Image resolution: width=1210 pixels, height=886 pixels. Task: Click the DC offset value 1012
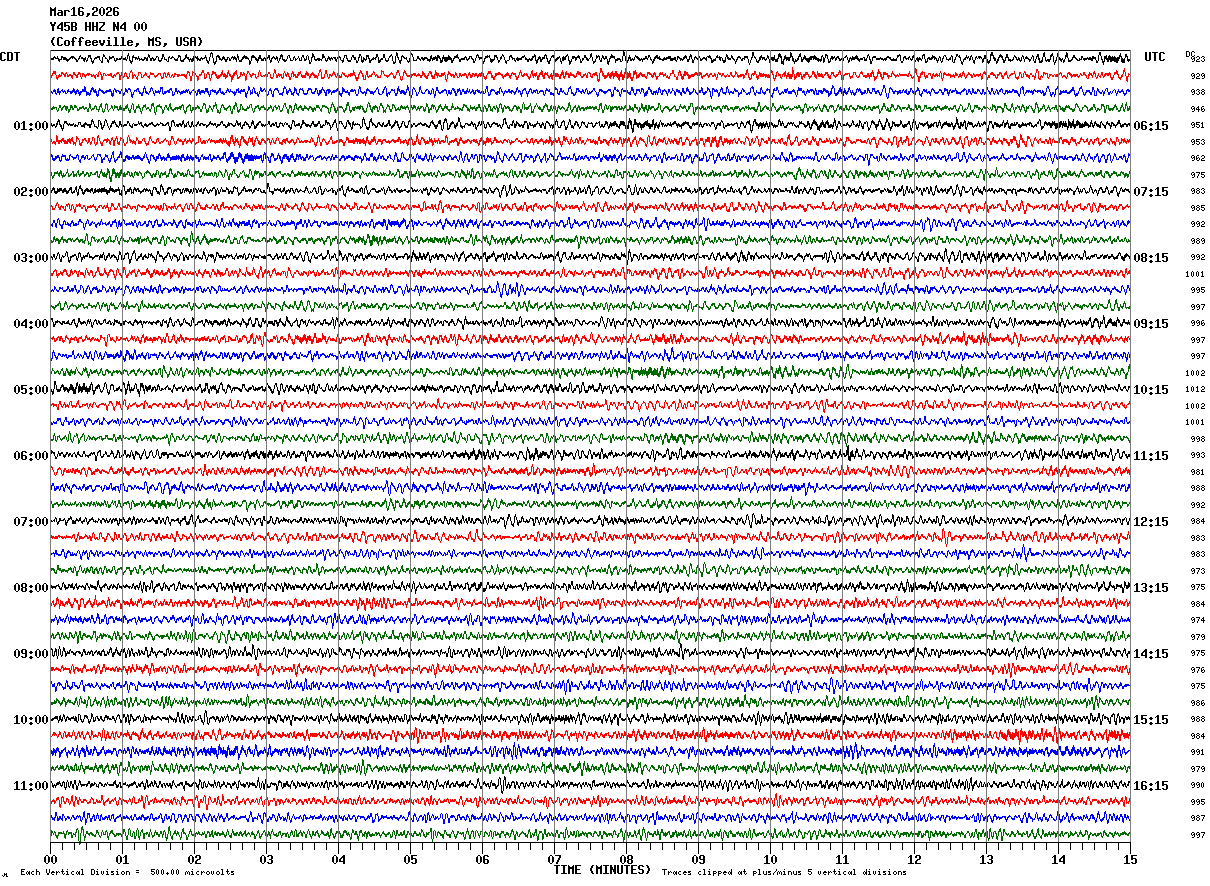coord(1195,389)
